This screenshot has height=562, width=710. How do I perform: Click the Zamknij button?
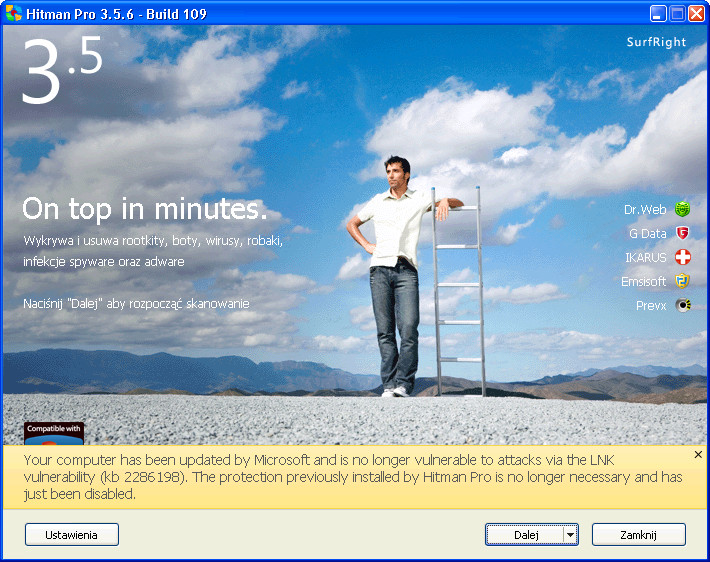[638, 535]
